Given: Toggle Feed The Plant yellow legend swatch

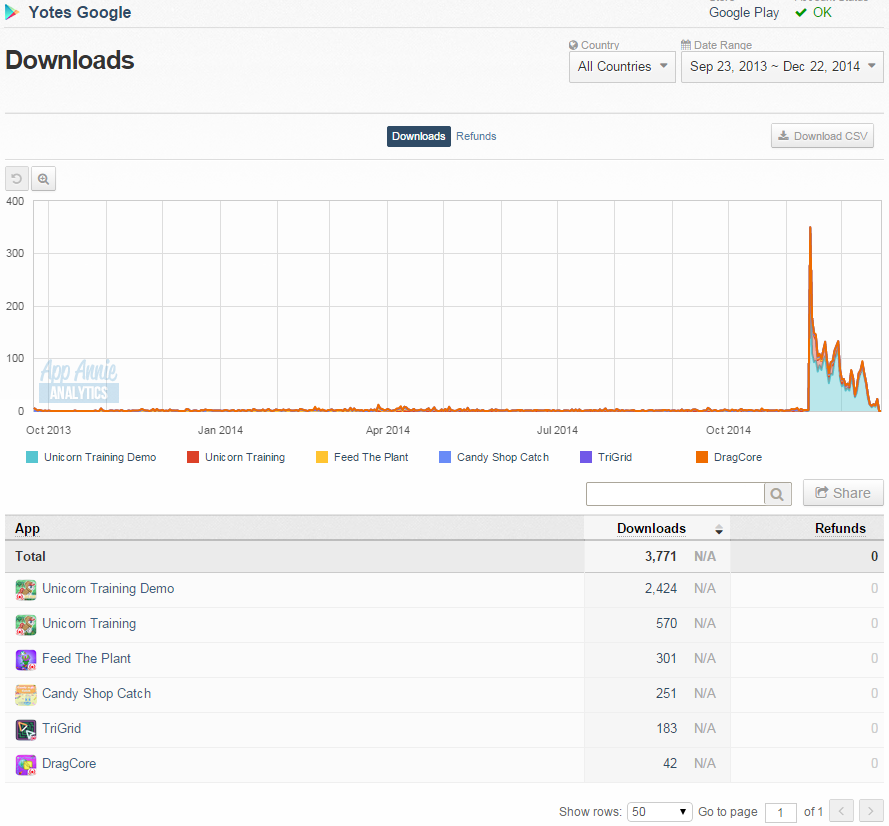Looking at the screenshot, I should click(x=321, y=457).
